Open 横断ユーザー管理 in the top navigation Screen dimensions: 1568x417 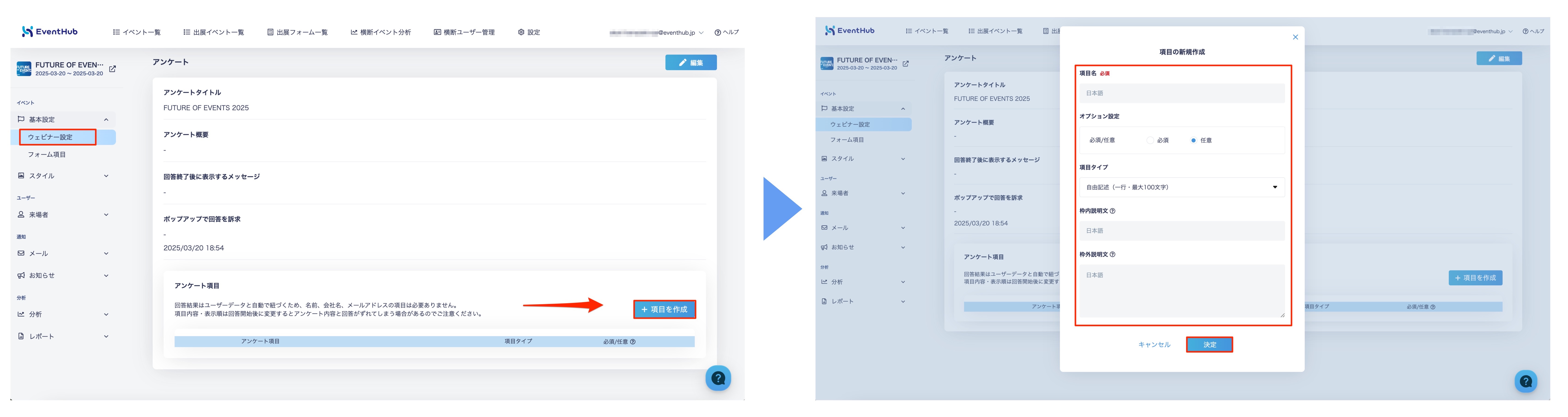pyautogui.click(x=464, y=32)
